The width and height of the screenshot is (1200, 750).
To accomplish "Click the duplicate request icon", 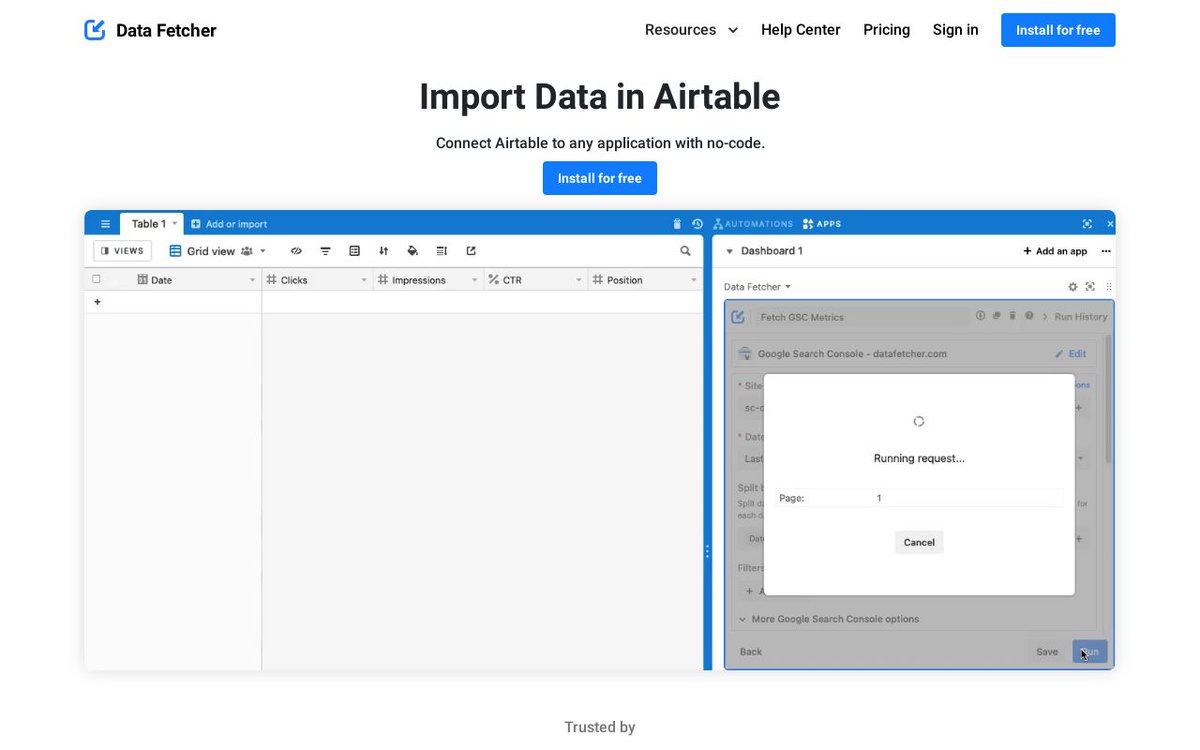I will (996, 316).
